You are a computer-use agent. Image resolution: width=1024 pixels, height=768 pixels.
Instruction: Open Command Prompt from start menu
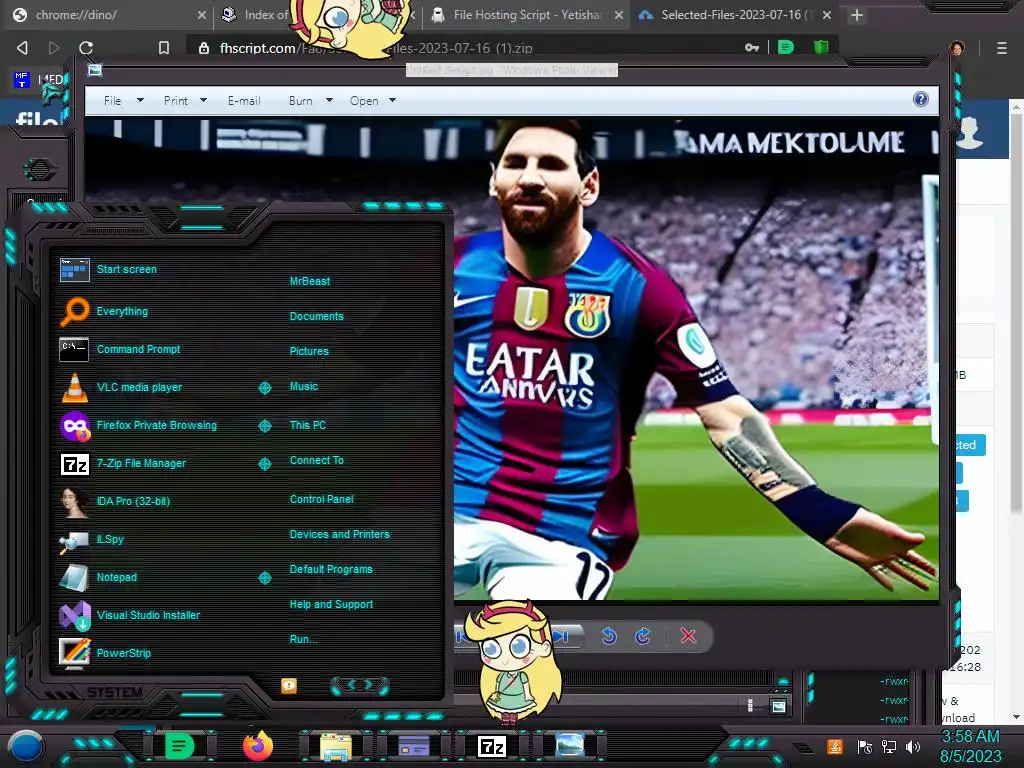click(x=120, y=349)
